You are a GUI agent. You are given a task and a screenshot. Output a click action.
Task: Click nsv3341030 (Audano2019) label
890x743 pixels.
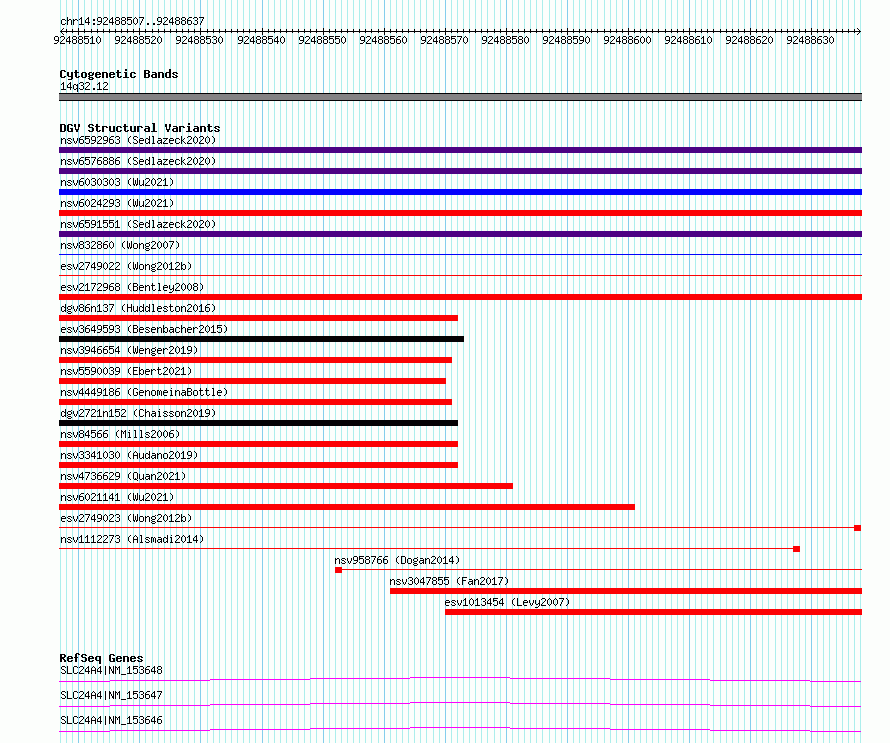129,455
